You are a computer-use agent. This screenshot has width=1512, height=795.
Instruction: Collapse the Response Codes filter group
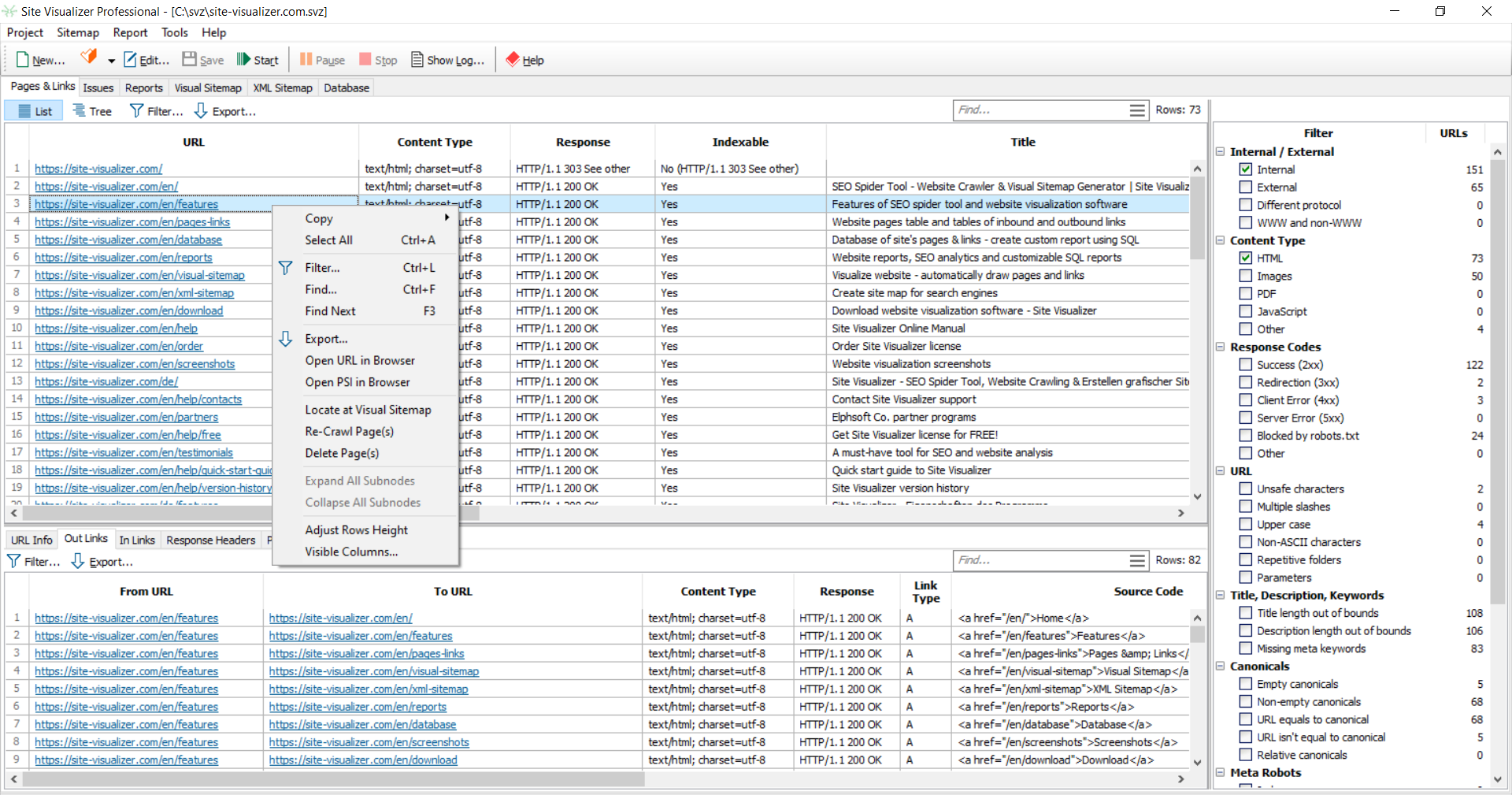1221,347
